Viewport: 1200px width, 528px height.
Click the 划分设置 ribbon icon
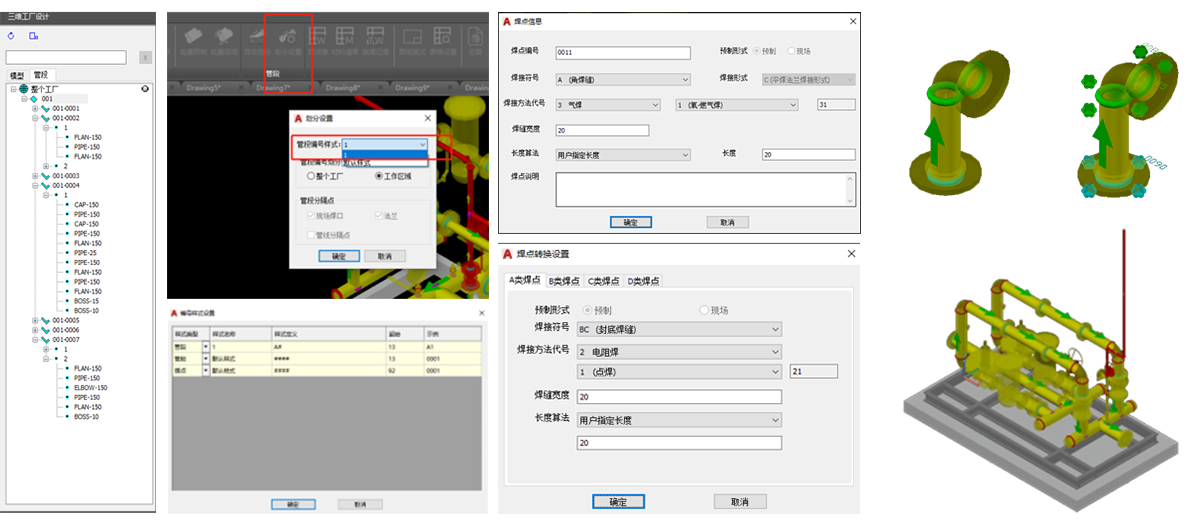click(289, 39)
